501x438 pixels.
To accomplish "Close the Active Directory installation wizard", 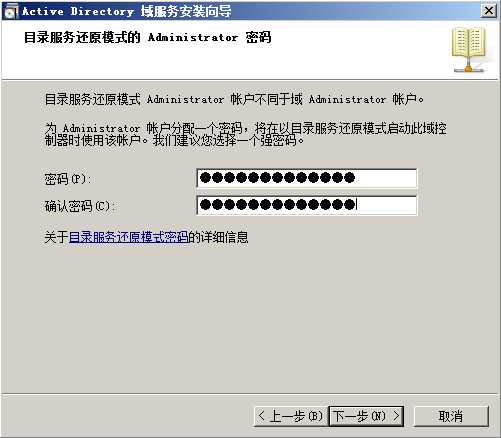I will [x=489, y=11].
